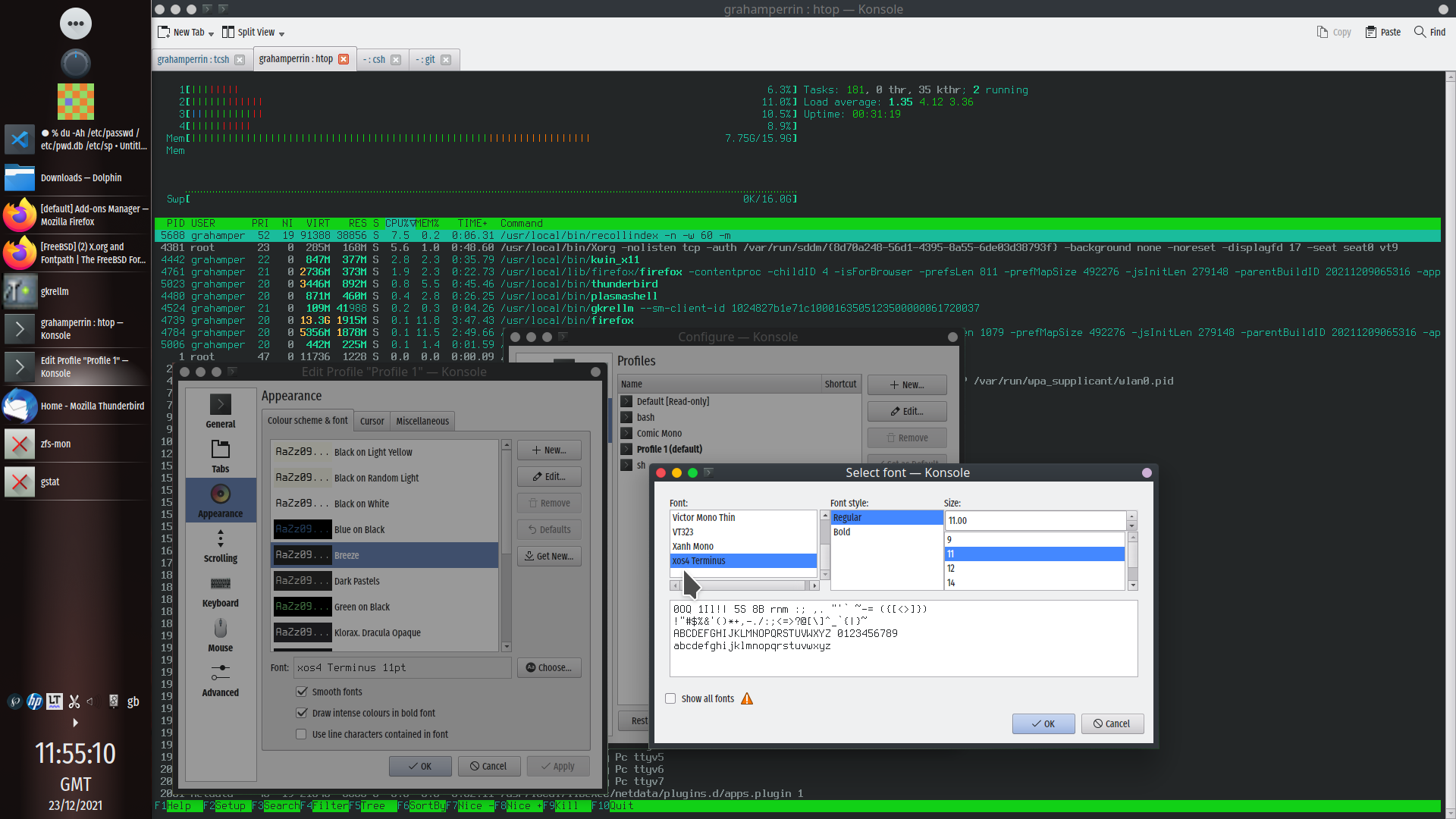This screenshot has height=819, width=1456.
Task: Switch to the Cursor tab
Action: 372,421
